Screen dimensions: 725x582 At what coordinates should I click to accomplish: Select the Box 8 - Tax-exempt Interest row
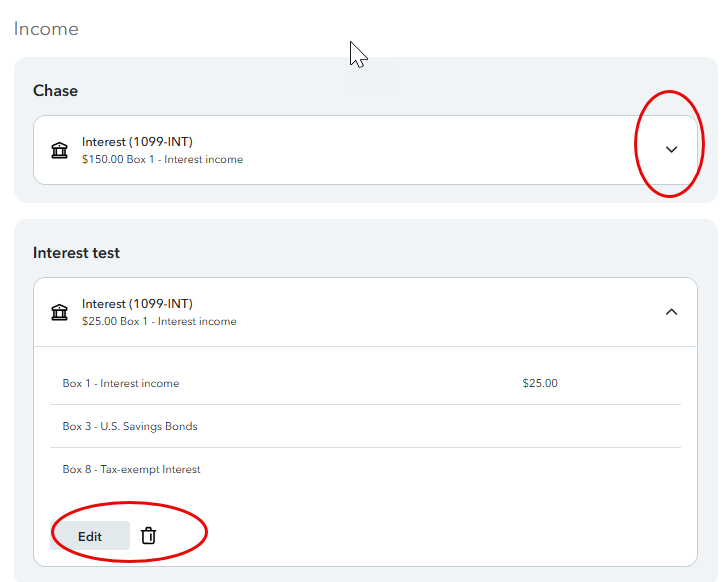tap(365, 469)
